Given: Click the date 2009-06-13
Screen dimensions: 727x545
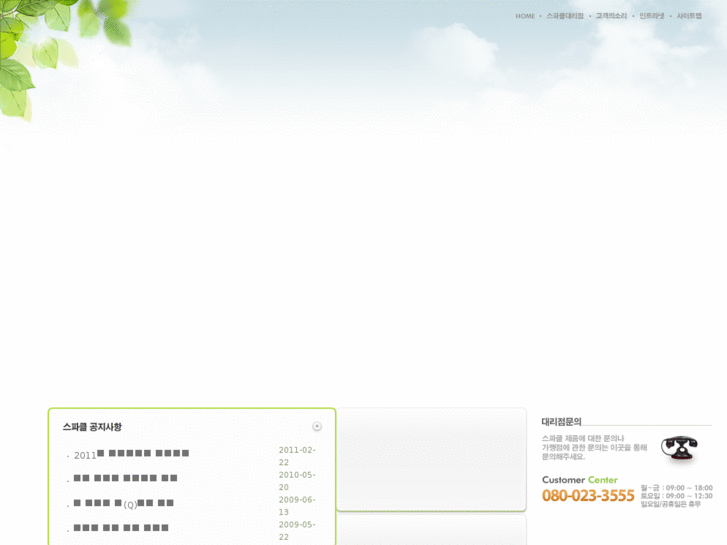Looking at the screenshot, I should point(297,506).
